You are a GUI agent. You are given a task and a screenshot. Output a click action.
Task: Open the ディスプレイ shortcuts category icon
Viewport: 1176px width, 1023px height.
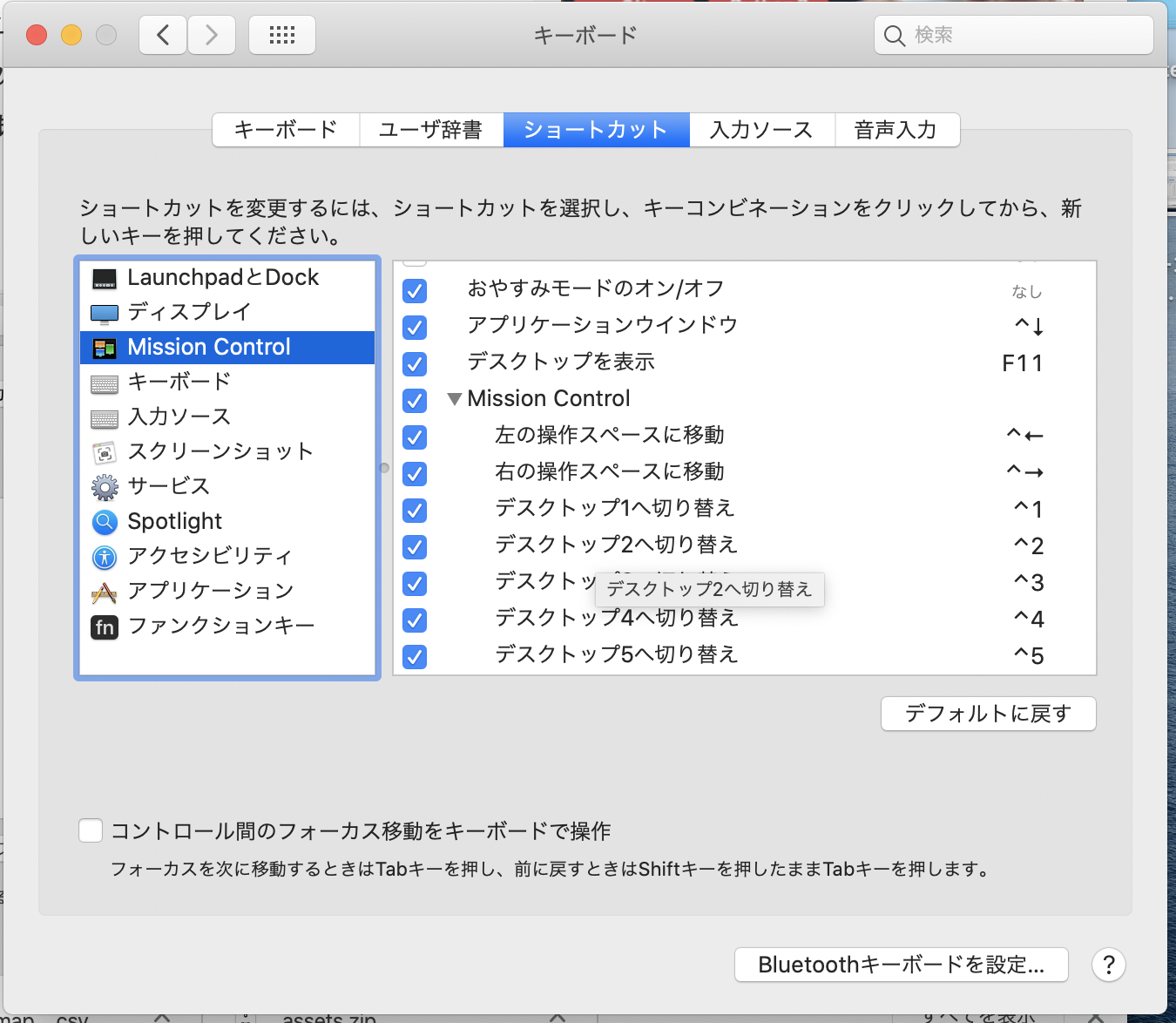(x=104, y=312)
